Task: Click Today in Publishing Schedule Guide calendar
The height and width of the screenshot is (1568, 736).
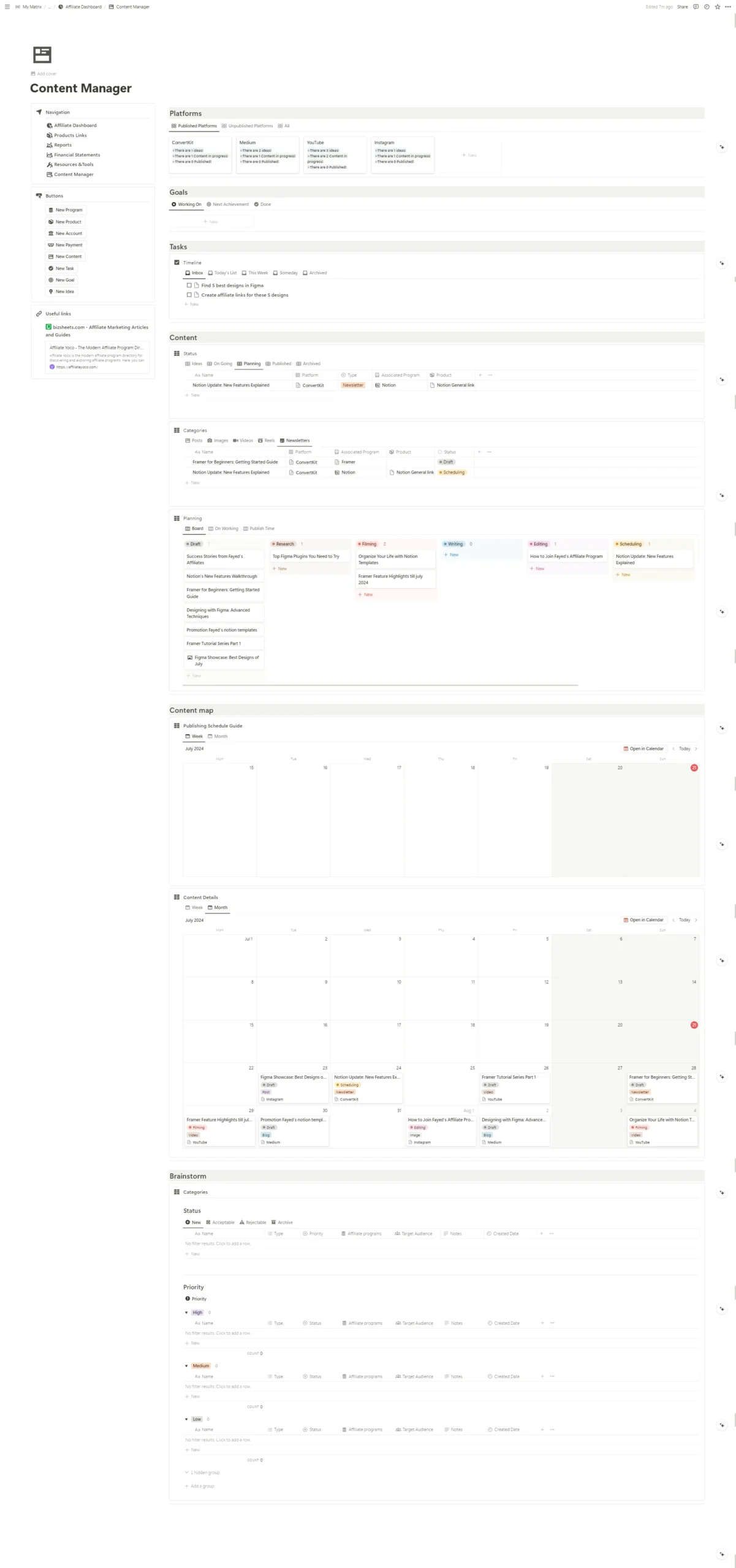Action: click(x=685, y=748)
